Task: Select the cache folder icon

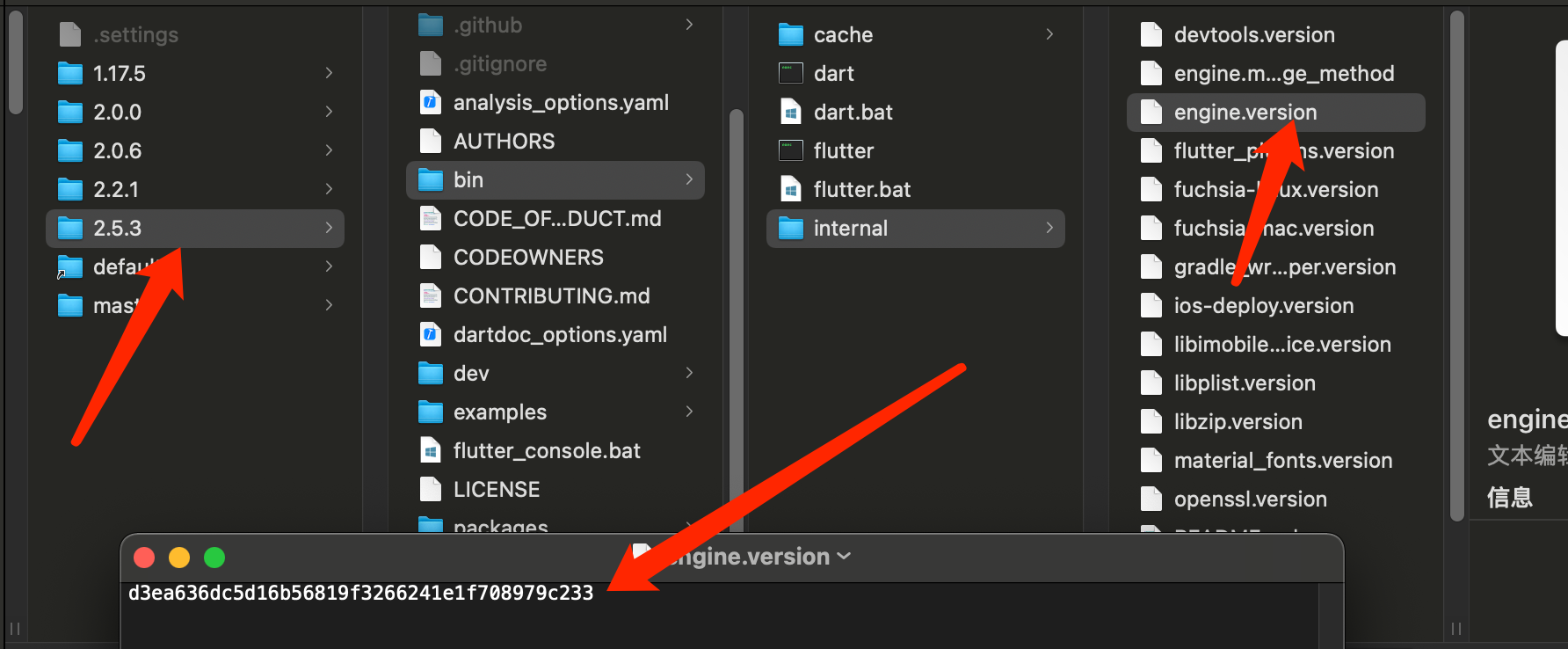Action: coord(791,34)
